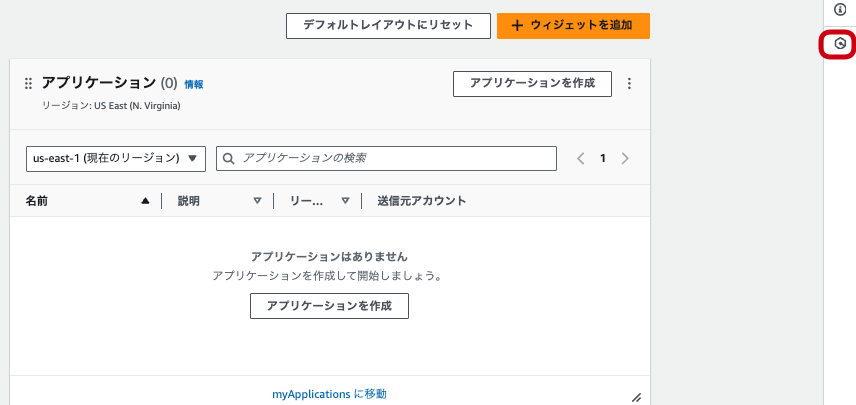Click the 説明 column header text
The width and height of the screenshot is (856, 405).
tap(189, 201)
